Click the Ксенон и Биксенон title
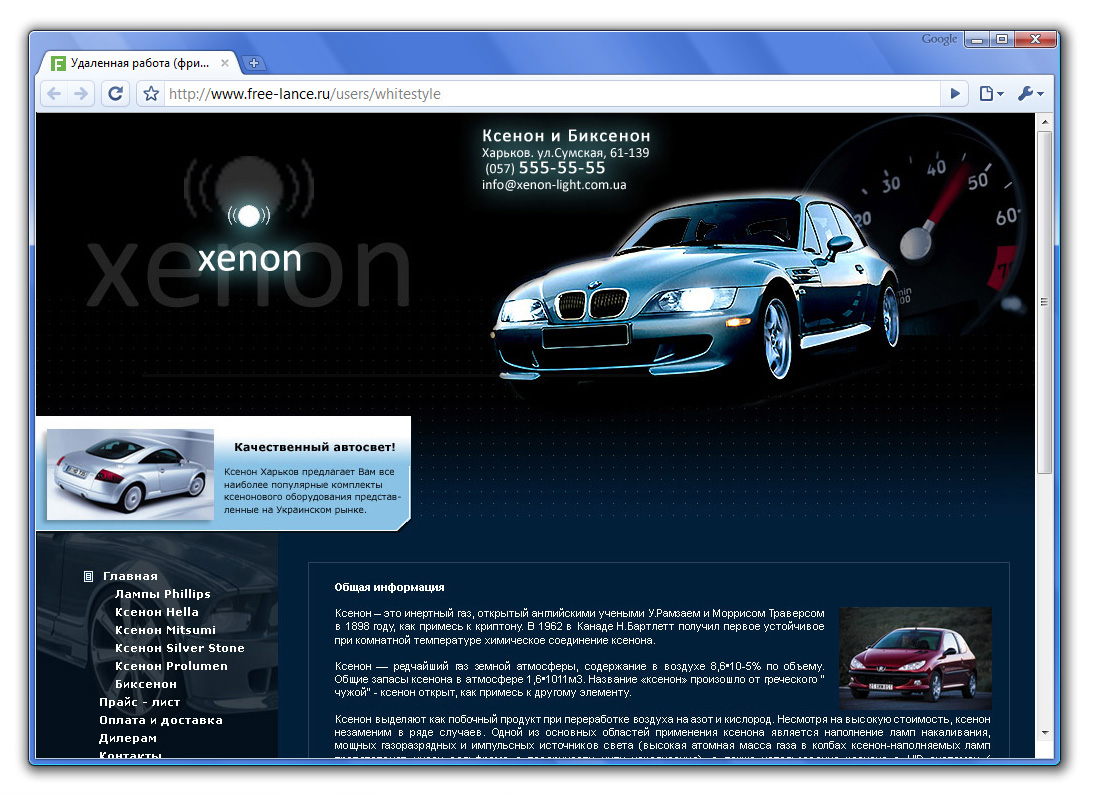This screenshot has height=800, width=1093. (566, 136)
